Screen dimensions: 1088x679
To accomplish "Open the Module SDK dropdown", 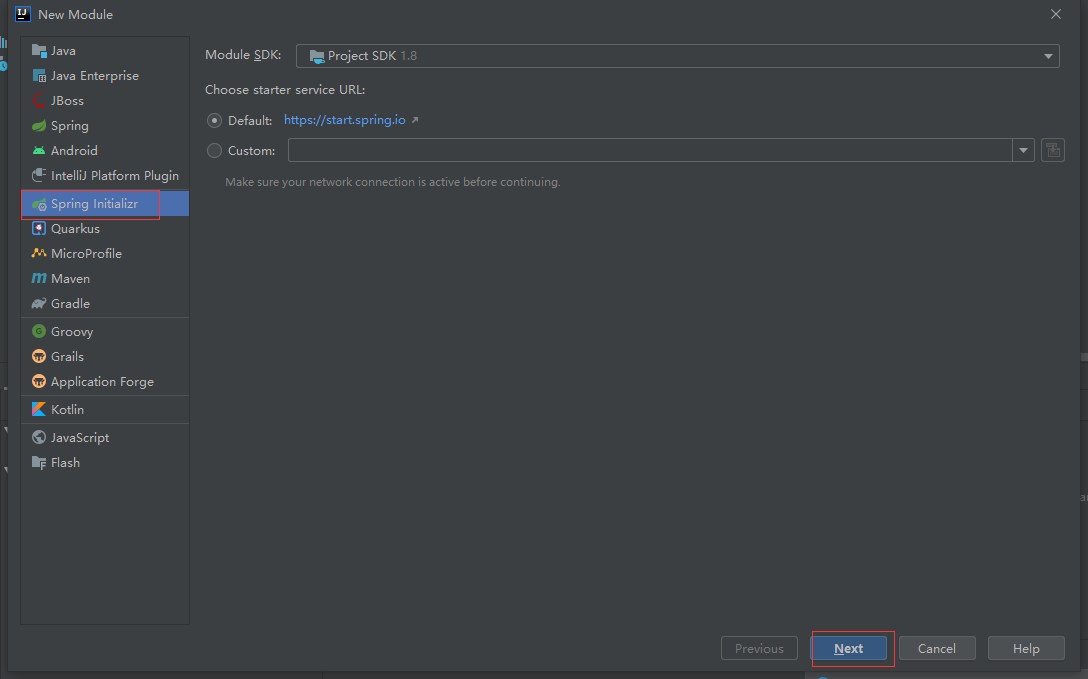I will click(x=678, y=56).
